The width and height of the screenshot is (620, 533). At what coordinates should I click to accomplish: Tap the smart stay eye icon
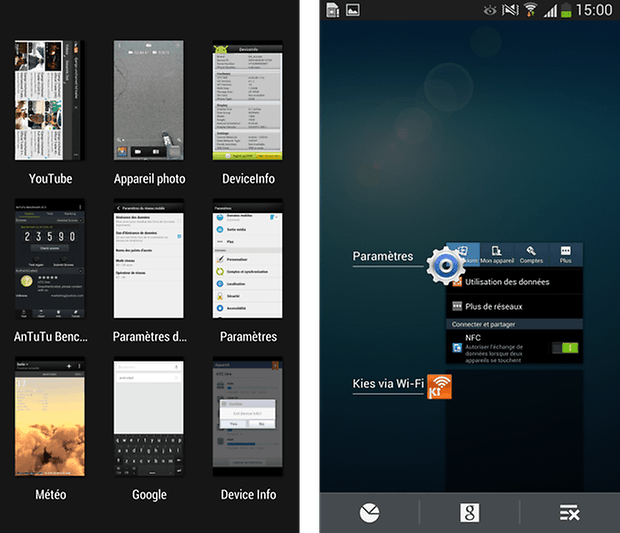coord(490,10)
